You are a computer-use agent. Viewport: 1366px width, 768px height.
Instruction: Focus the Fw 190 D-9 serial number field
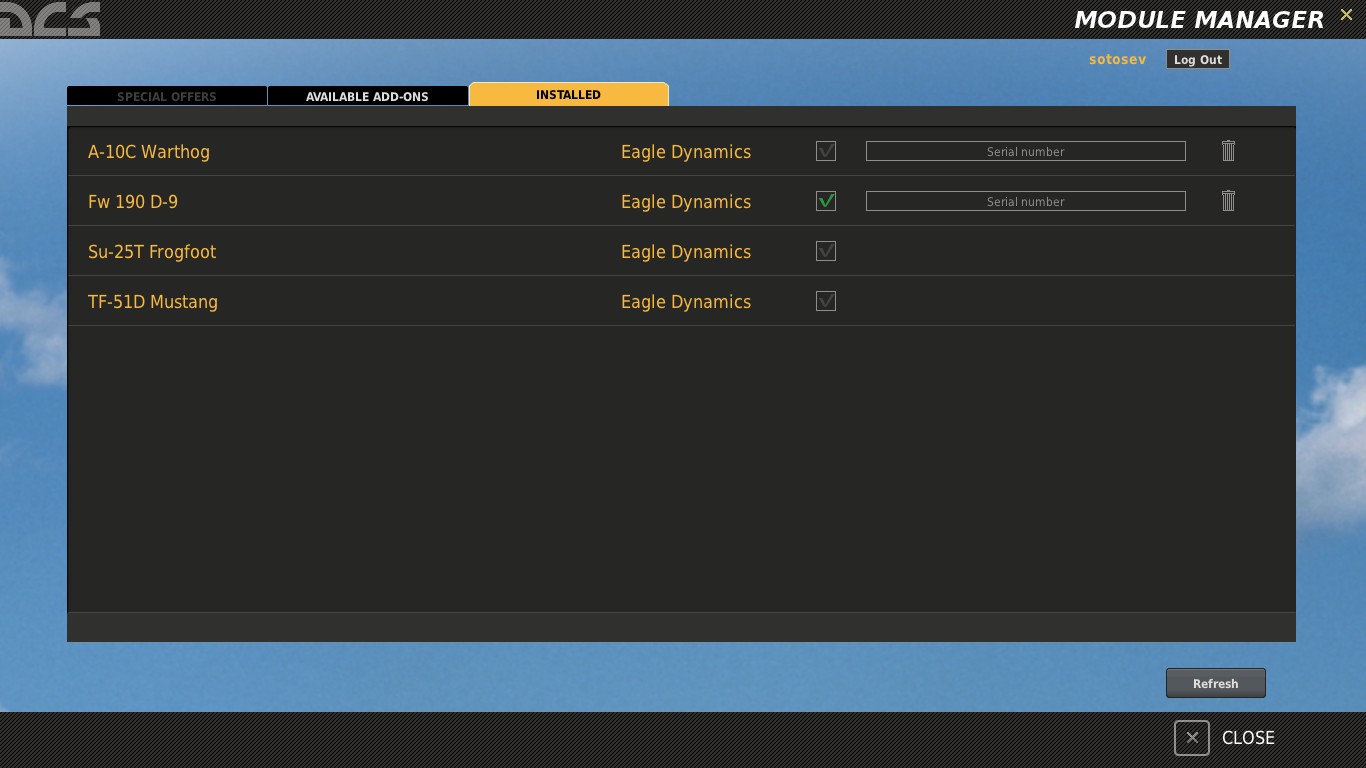[1026, 201]
